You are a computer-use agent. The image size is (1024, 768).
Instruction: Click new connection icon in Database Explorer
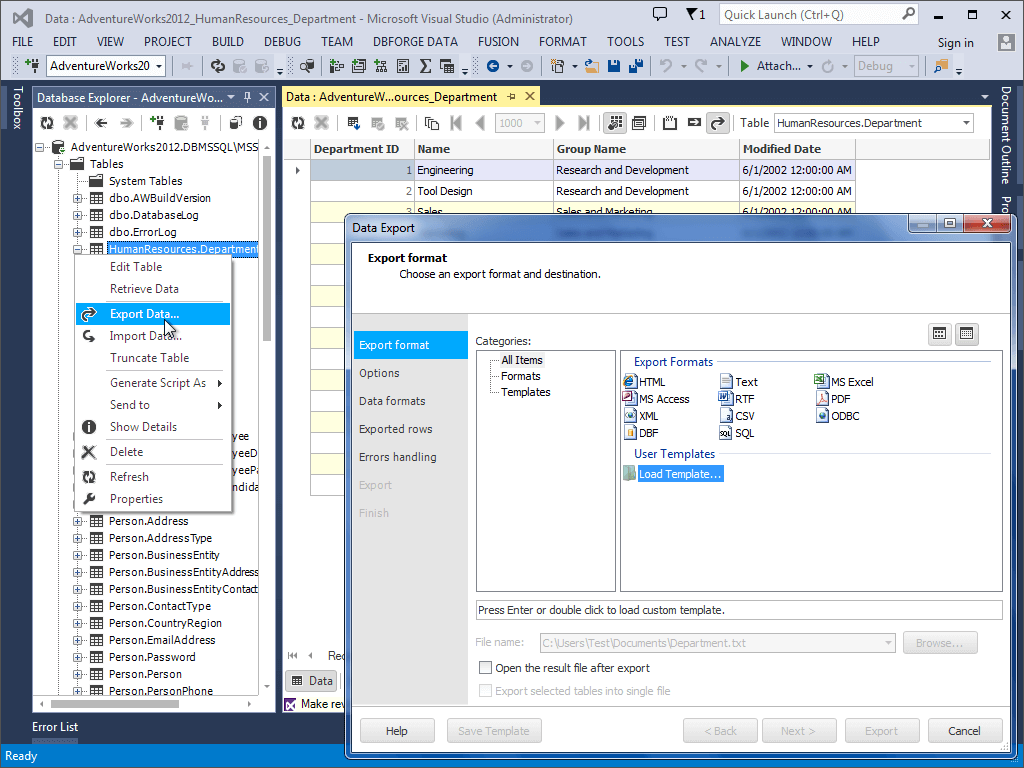(157, 123)
